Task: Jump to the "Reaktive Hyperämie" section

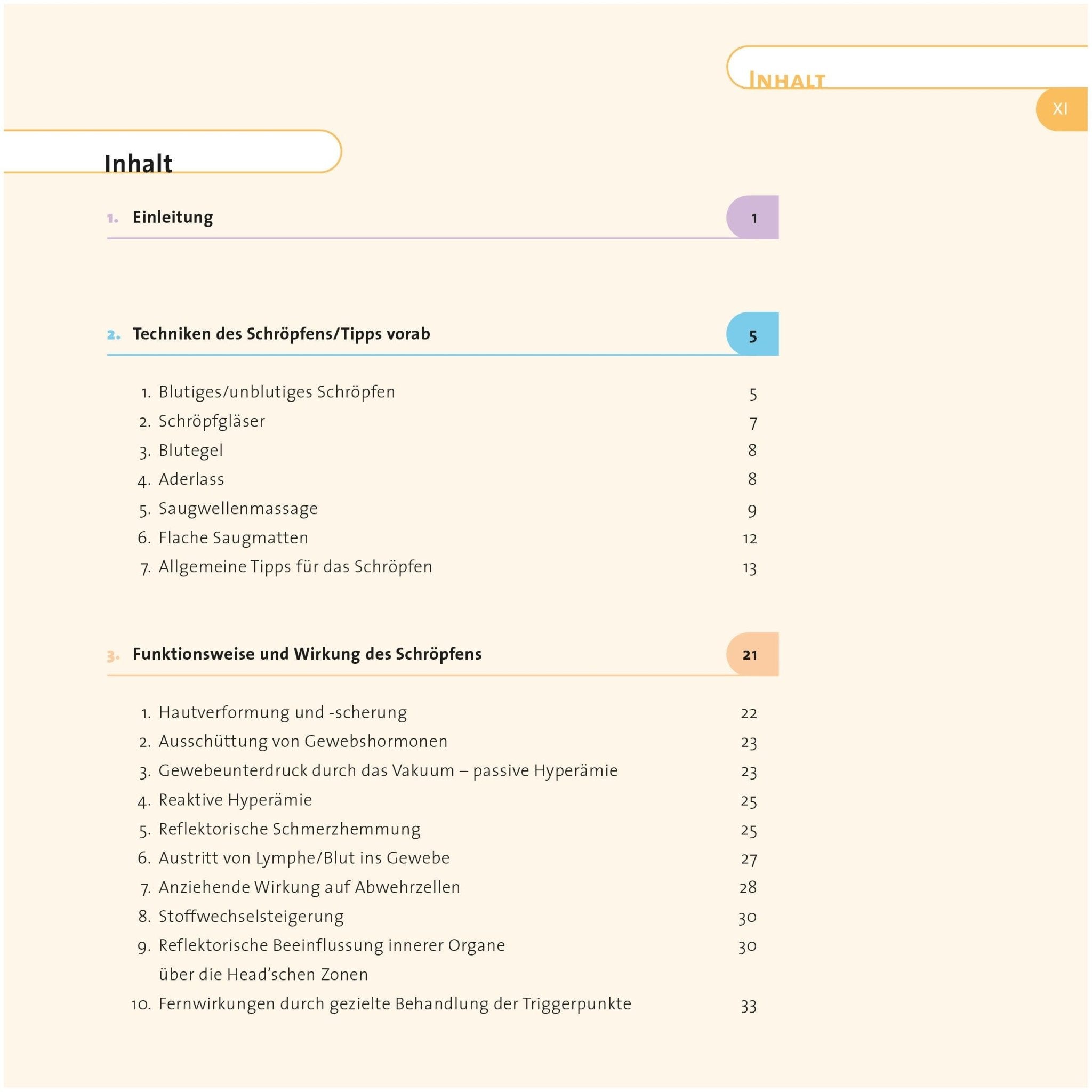Action: point(235,800)
